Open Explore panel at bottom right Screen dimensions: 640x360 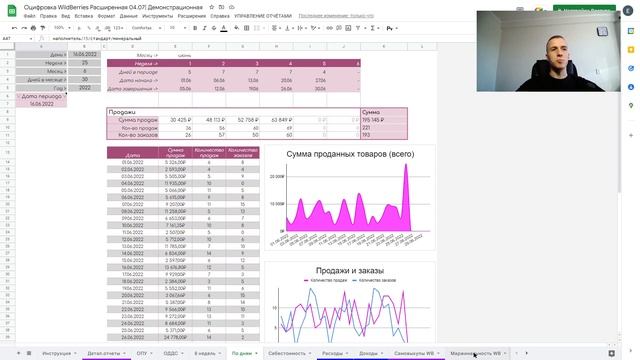(x=611, y=353)
